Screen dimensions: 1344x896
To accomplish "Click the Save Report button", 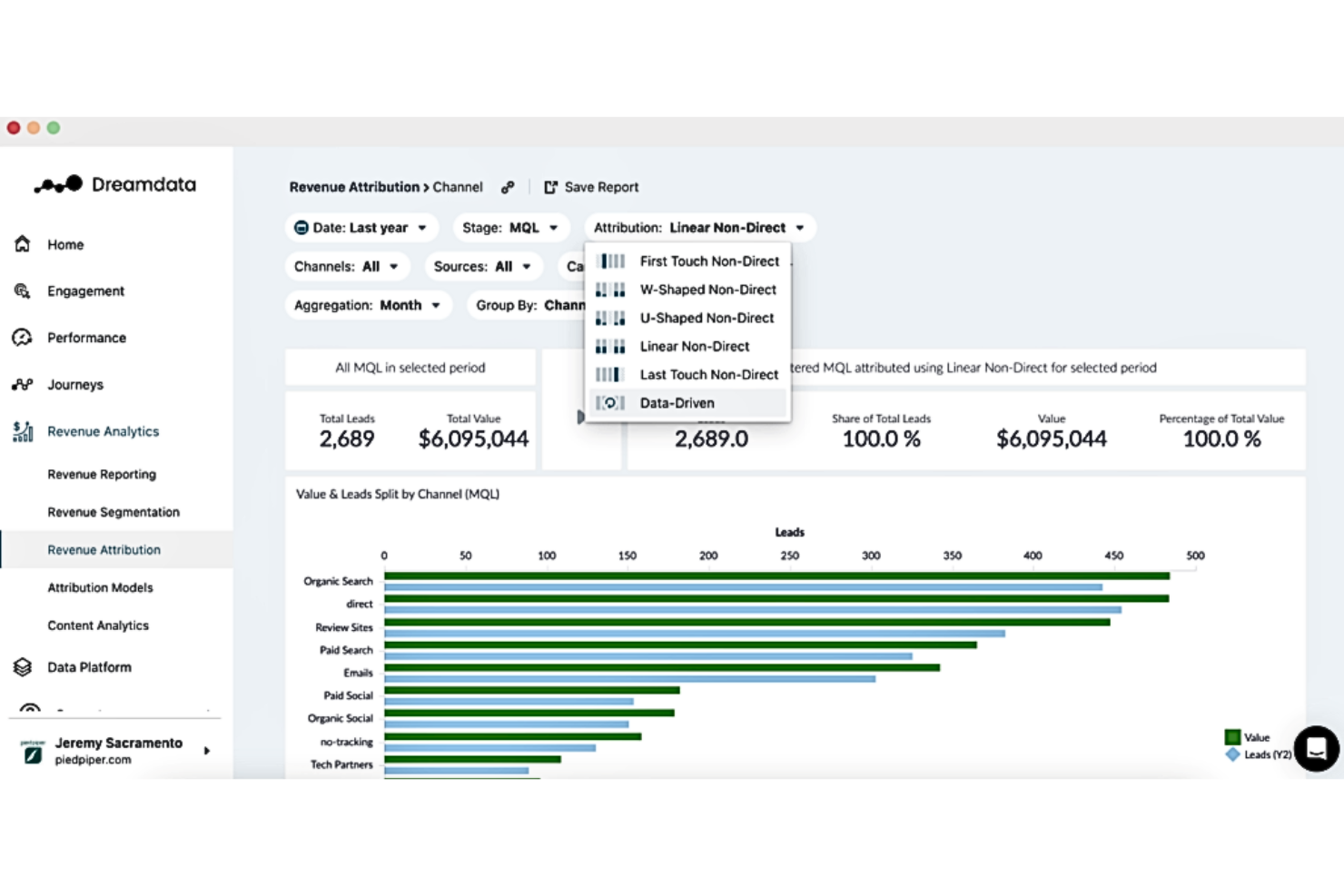I will pyautogui.click(x=591, y=187).
